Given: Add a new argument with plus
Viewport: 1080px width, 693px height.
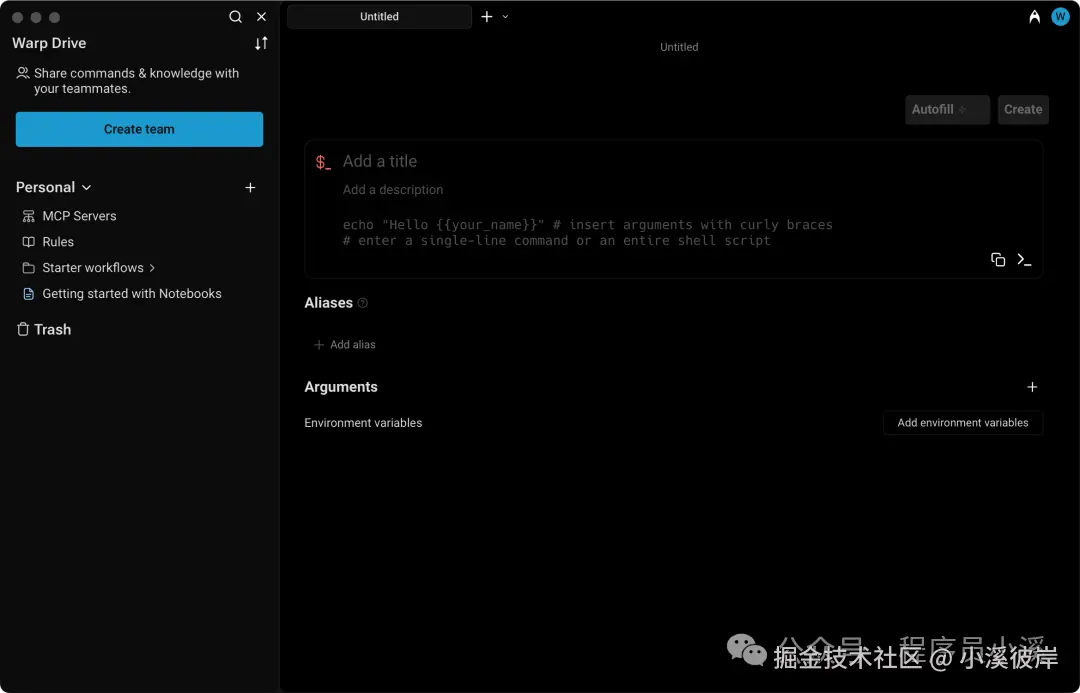Looking at the screenshot, I should (1032, 387).
